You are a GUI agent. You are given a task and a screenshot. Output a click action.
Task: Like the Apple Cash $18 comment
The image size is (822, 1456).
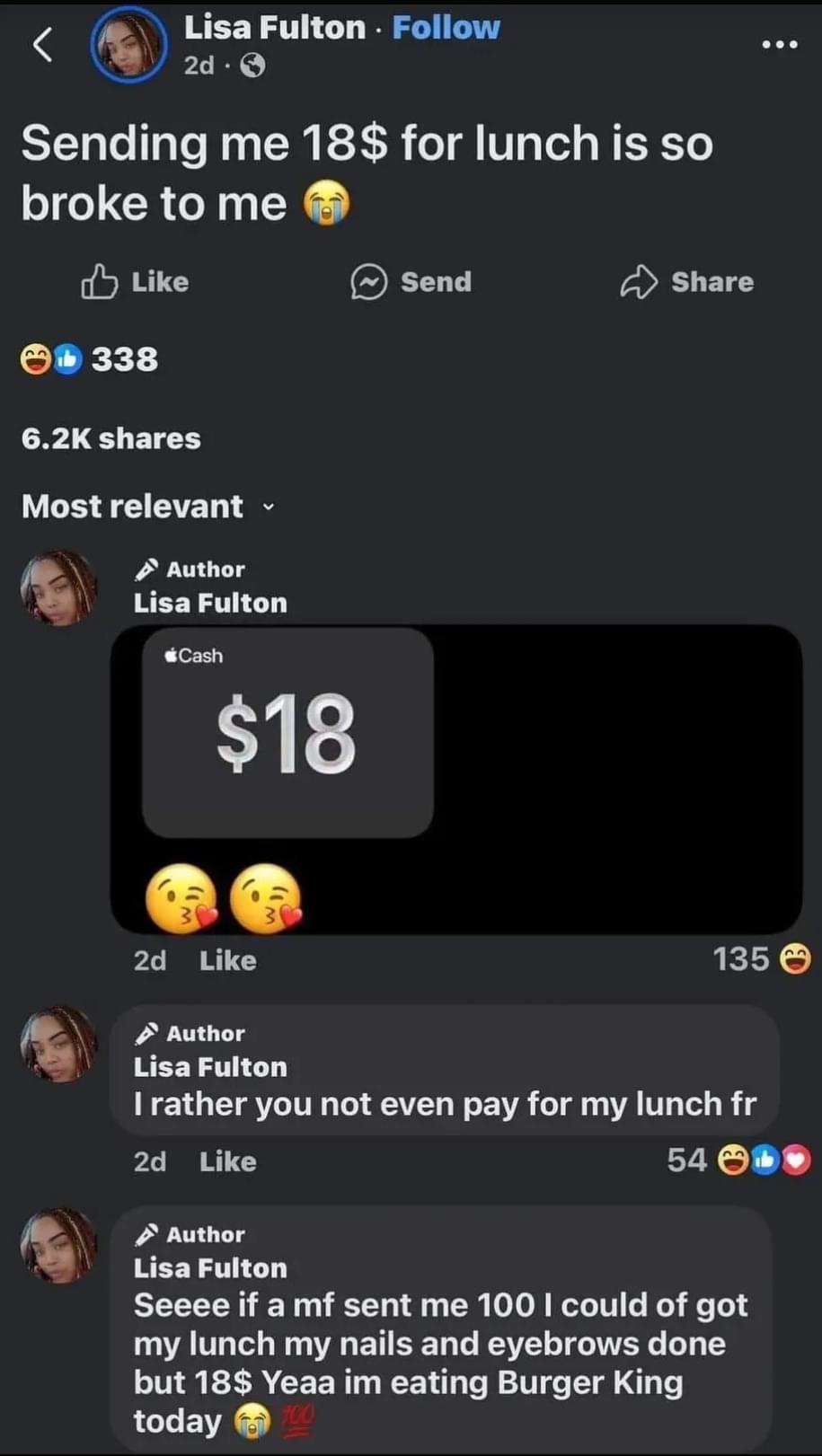pyautogui.click(x=227, y=960)
